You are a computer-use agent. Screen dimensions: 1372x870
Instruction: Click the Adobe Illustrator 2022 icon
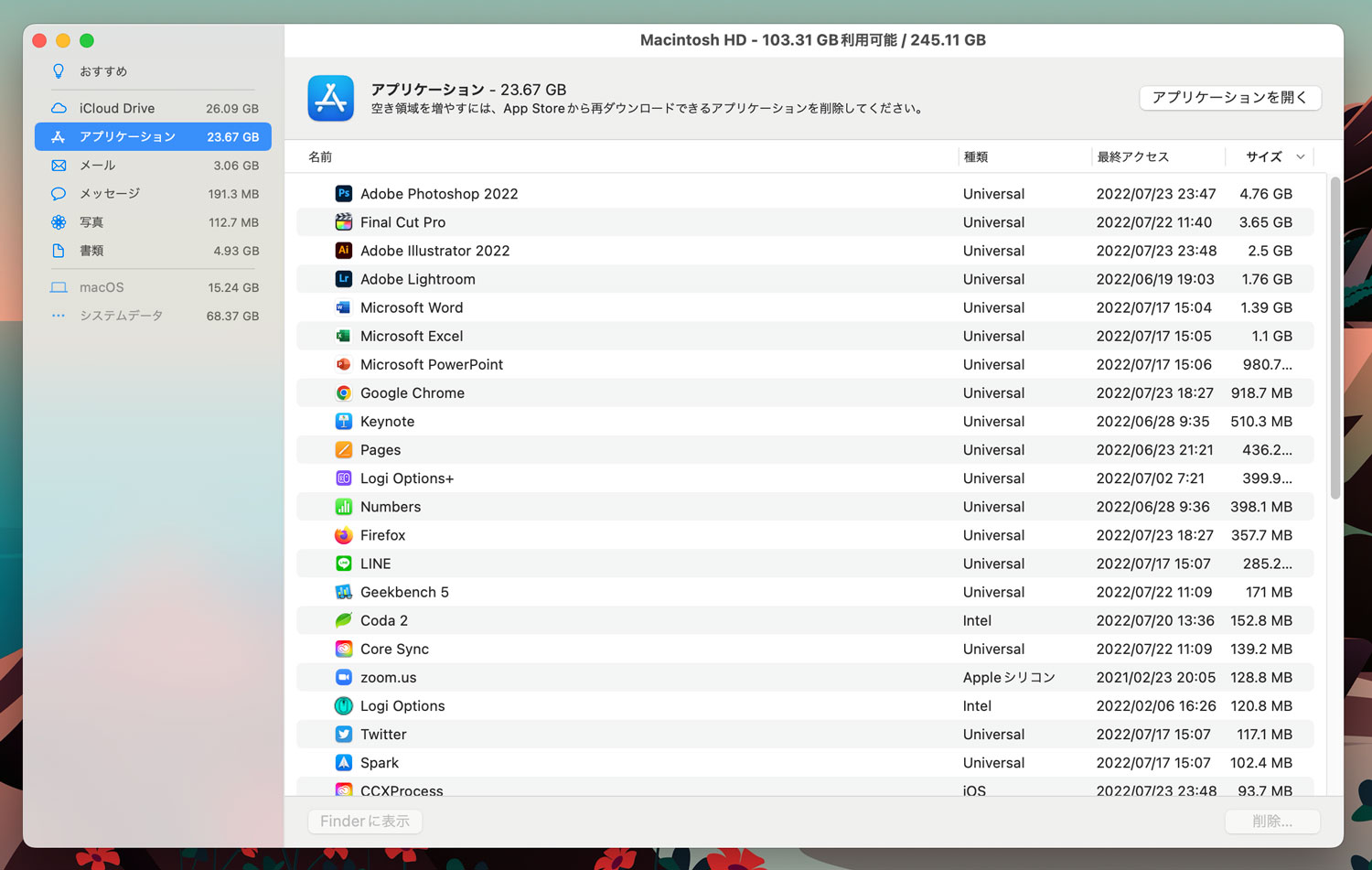click(344, 251)
